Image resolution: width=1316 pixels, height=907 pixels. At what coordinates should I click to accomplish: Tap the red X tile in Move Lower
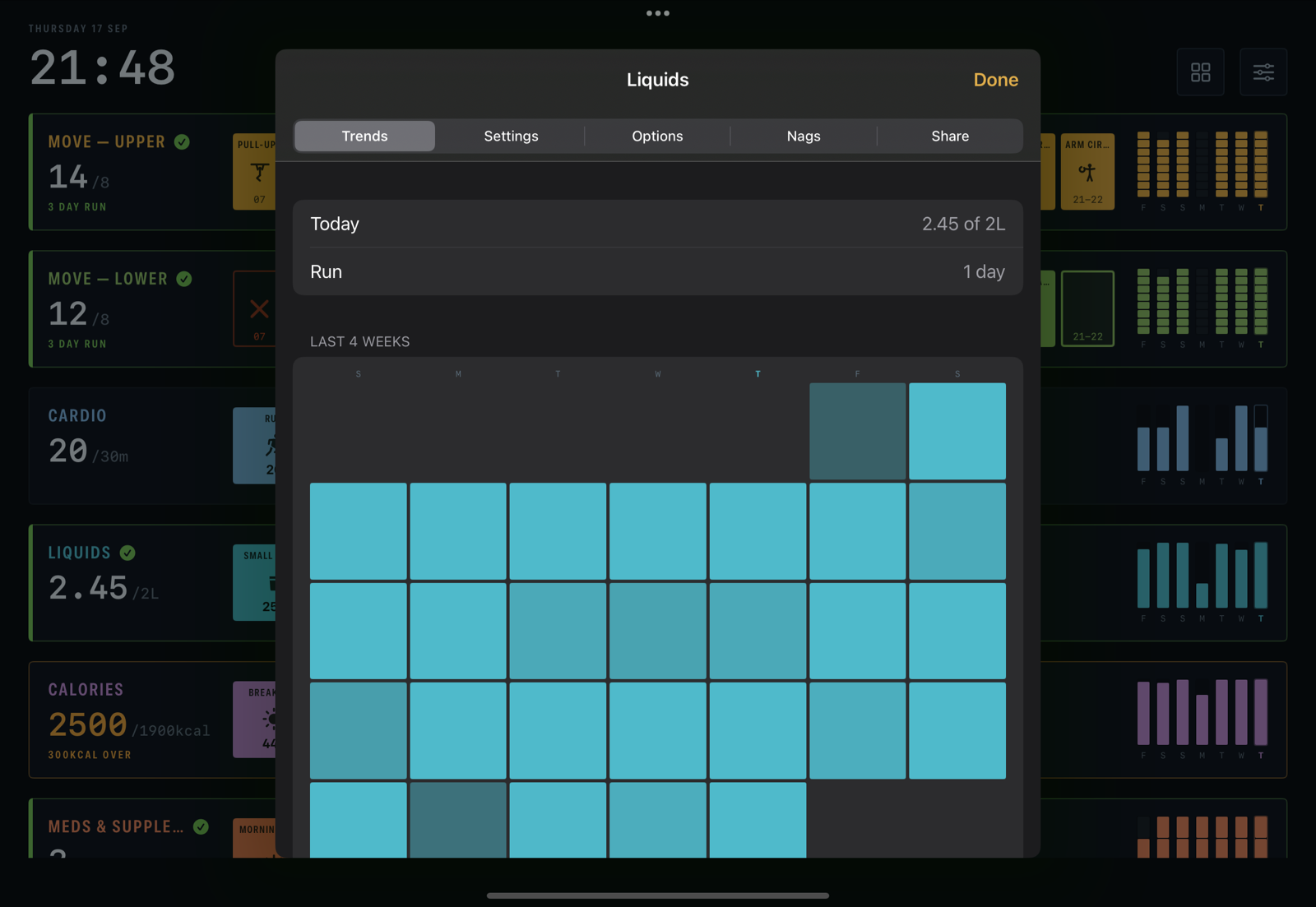254,308
